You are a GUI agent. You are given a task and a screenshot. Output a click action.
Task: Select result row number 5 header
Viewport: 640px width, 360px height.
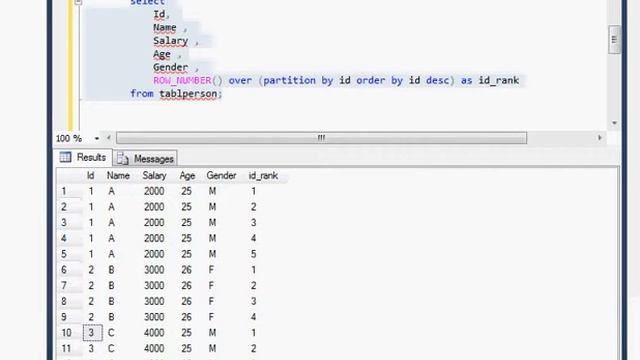(x=69, y=254)
